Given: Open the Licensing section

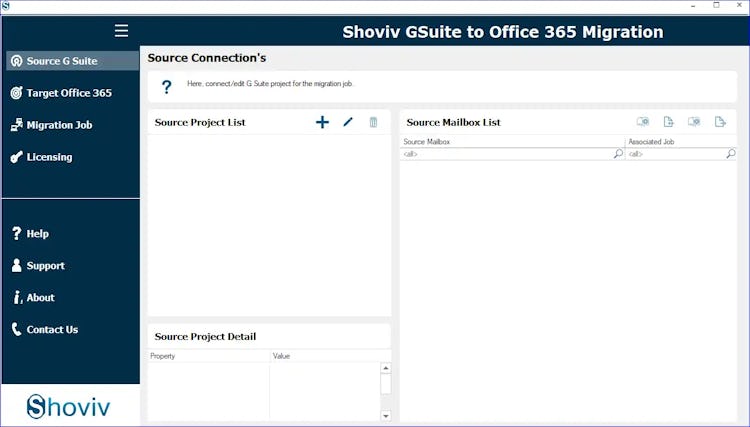Looking at the screenshot, I should 49,157.
